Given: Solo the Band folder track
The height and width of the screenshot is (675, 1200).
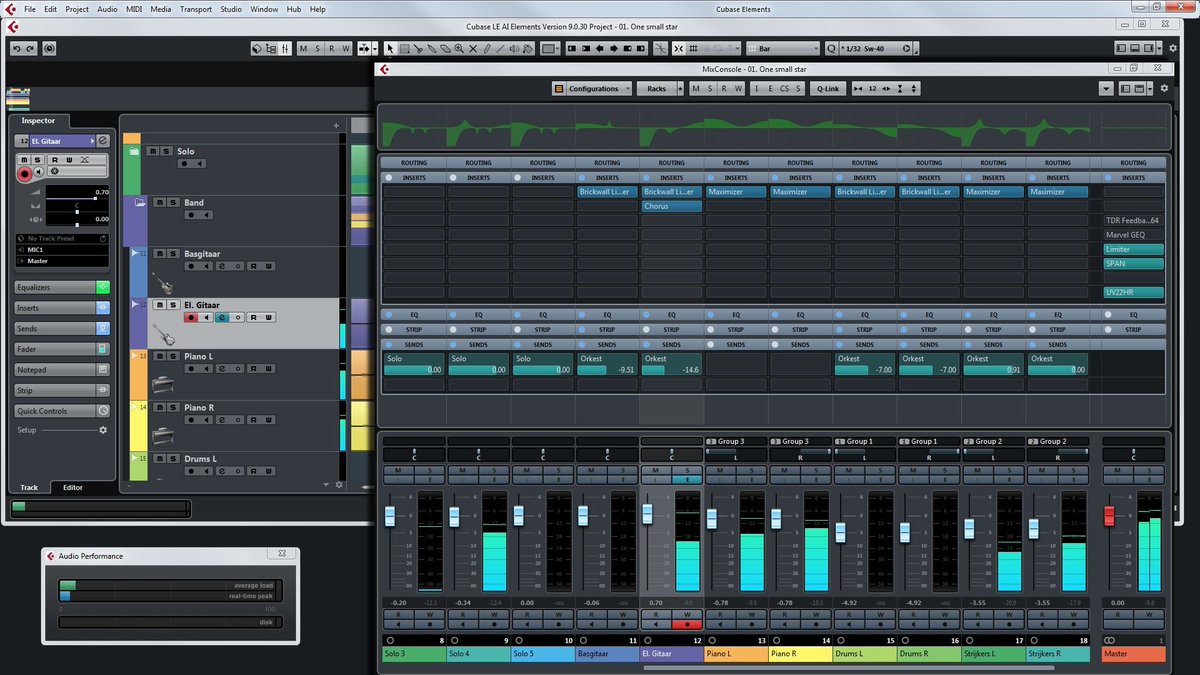Looking at the screenshot, I should point(173,203).
